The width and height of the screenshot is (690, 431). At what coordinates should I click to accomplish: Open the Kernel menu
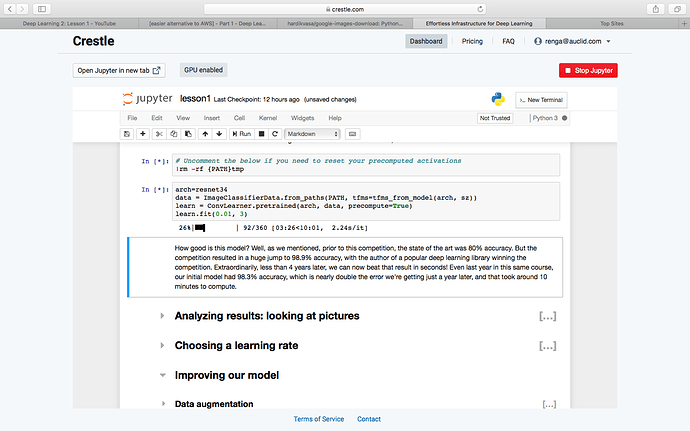267,118
